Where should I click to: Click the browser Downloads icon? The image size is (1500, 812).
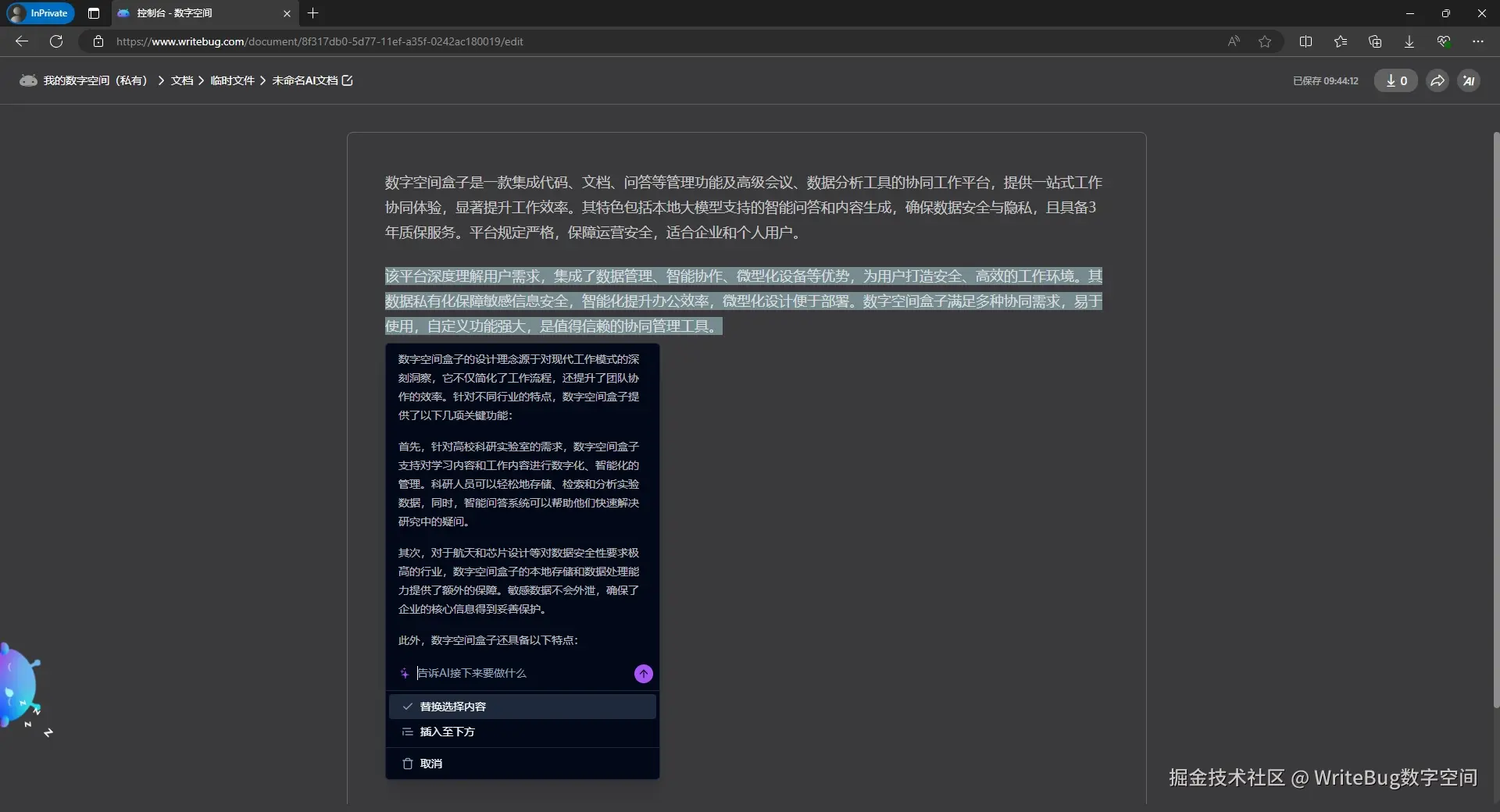1409,41
